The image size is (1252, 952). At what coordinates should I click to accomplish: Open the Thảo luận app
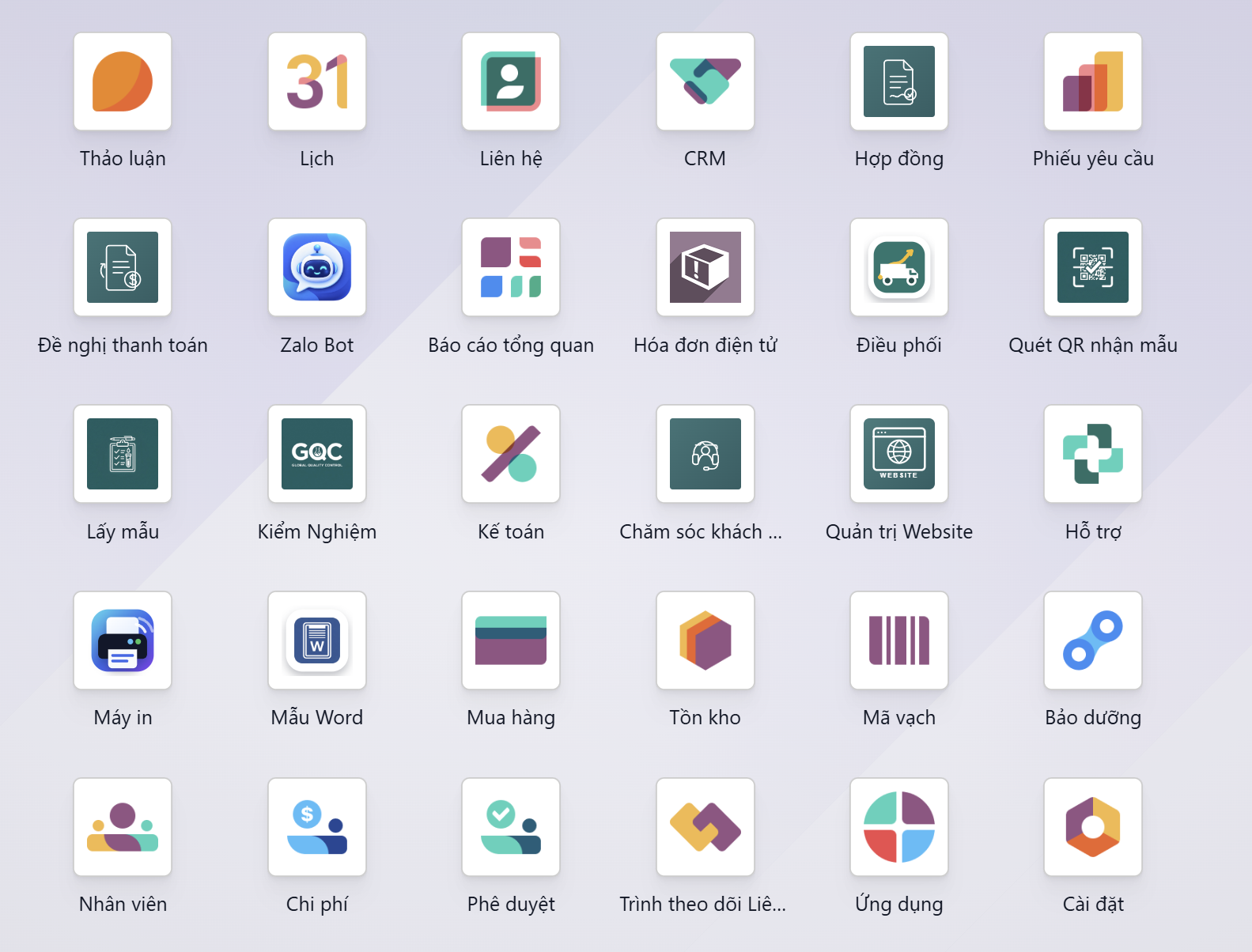[x=123, y=81]
